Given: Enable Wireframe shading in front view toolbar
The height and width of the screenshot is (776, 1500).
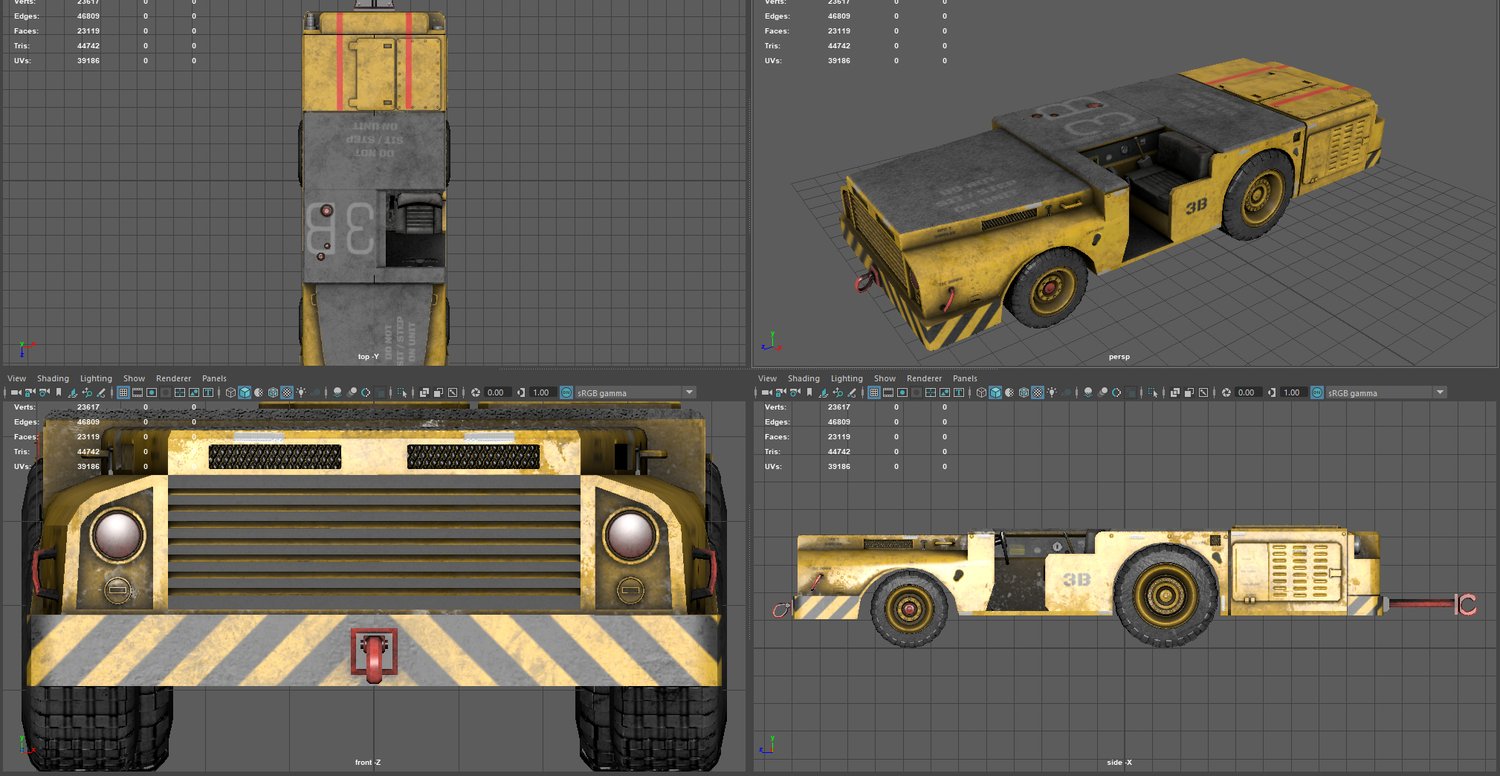Looking at the screenshot, I should [229, 393].
